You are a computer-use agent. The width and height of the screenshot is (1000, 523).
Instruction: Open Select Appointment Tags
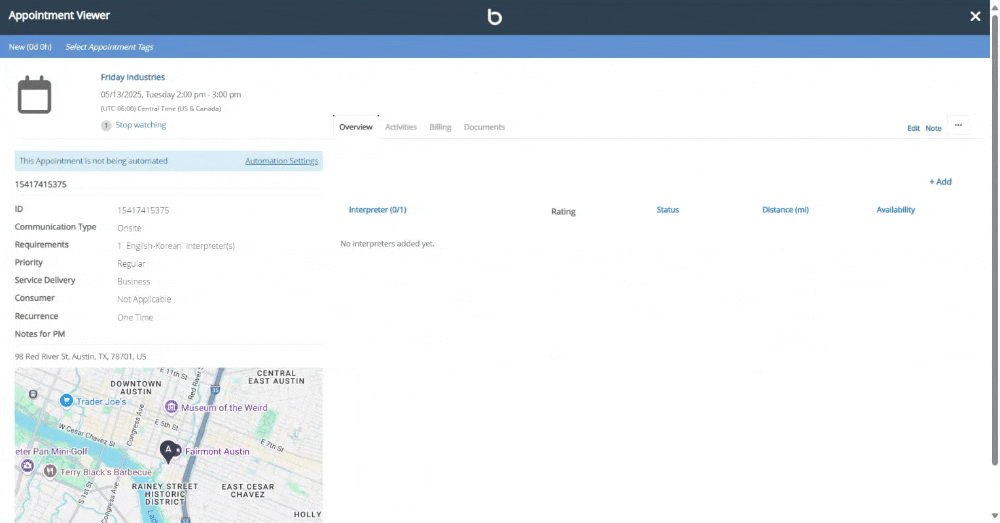click(x=109, y=47)
